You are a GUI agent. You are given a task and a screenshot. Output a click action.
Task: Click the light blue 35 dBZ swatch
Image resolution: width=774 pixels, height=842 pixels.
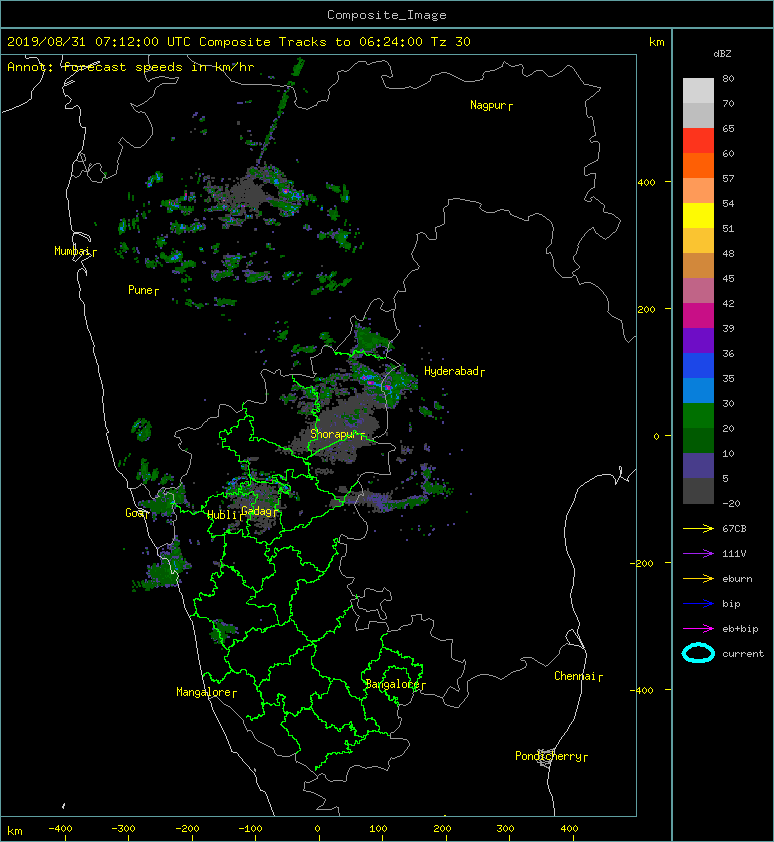tap(698, 390)
